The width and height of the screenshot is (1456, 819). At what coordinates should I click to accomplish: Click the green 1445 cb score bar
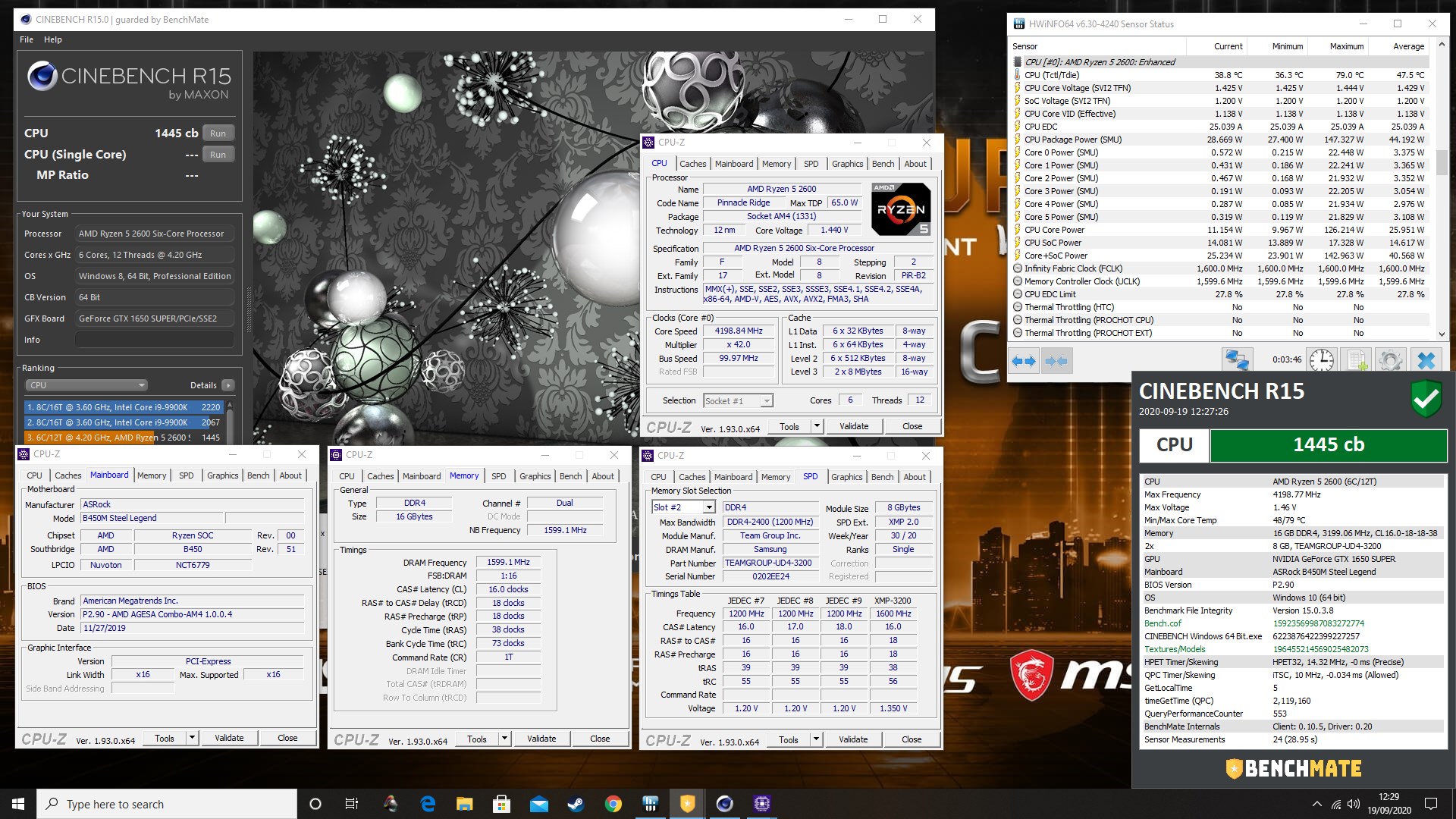tap(1329, 445)
